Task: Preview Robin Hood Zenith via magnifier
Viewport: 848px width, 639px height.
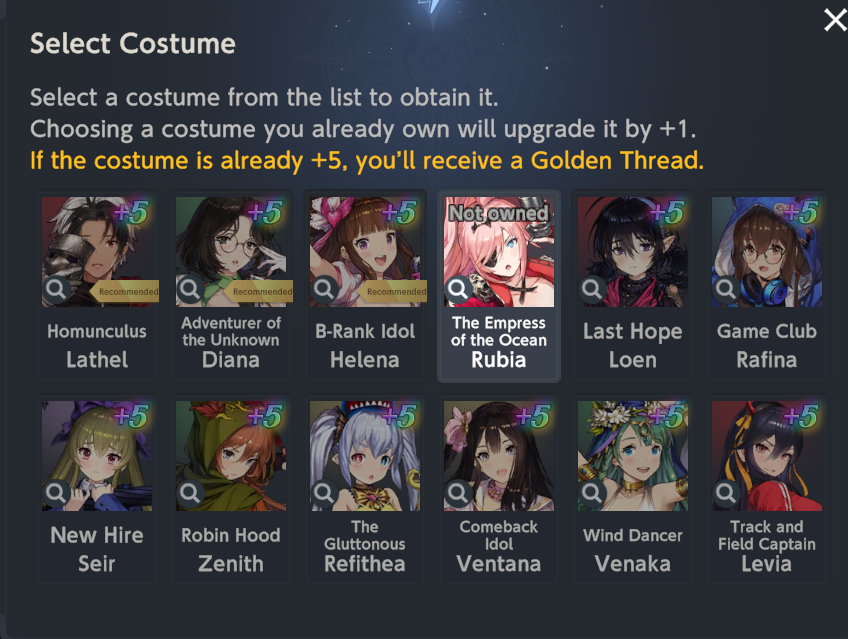Action: [190, 493]
